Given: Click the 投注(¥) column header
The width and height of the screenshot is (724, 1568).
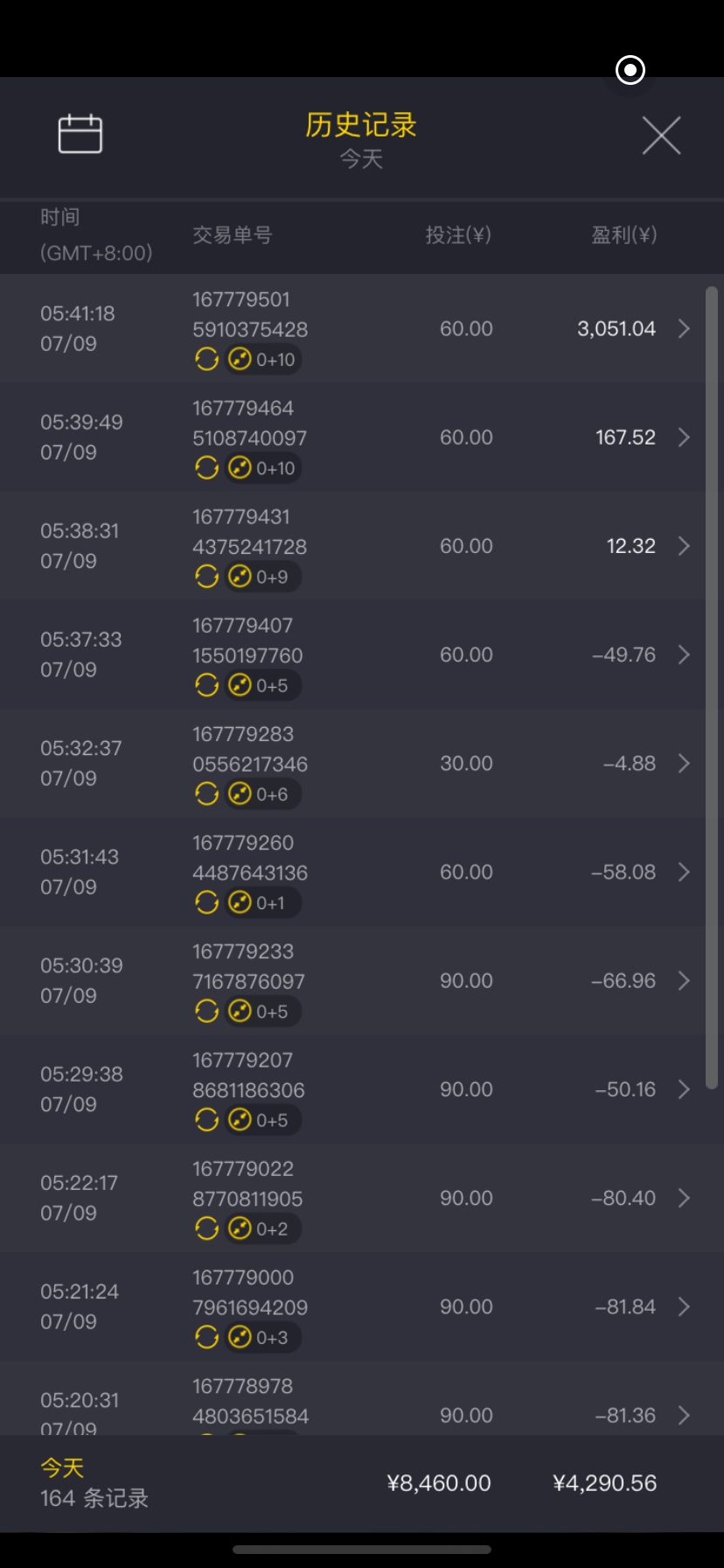Looking at the screenshot, I should 458,234.
